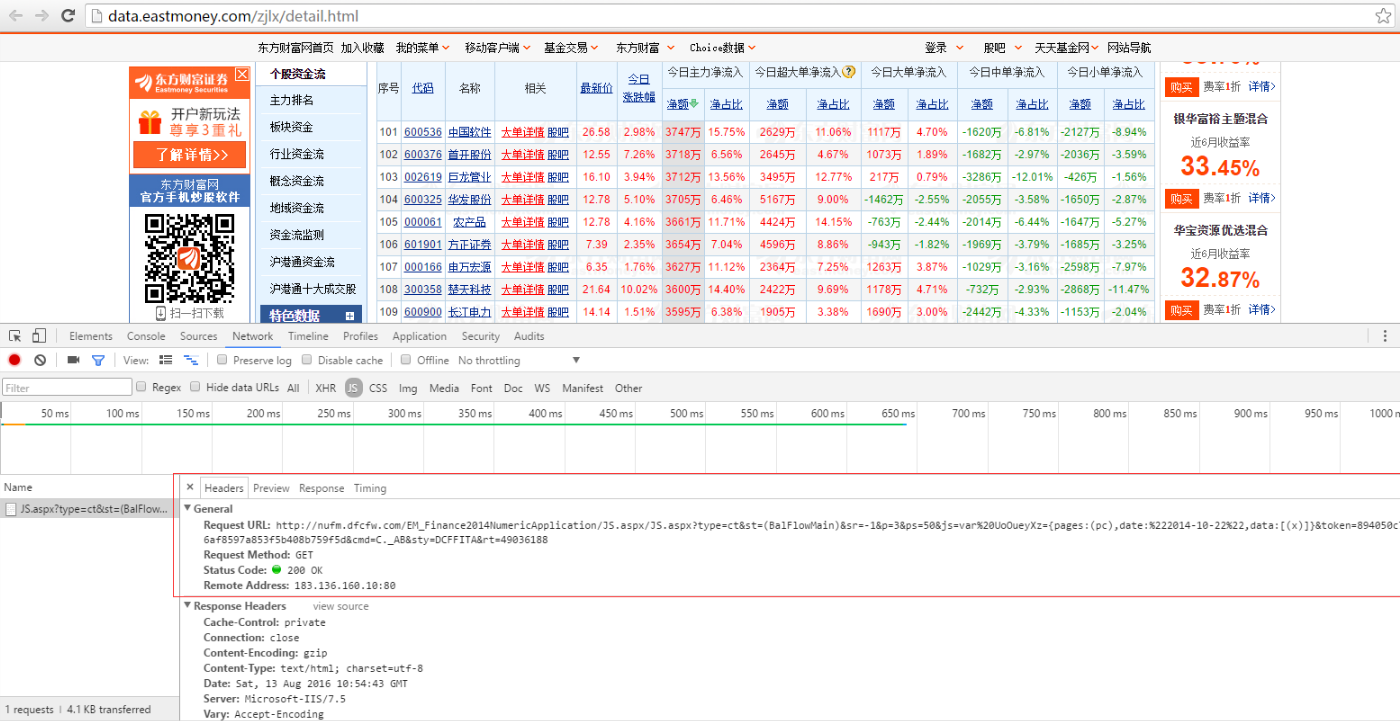
Task: Click in the network Filter input
Action: (x=67, y=388)
